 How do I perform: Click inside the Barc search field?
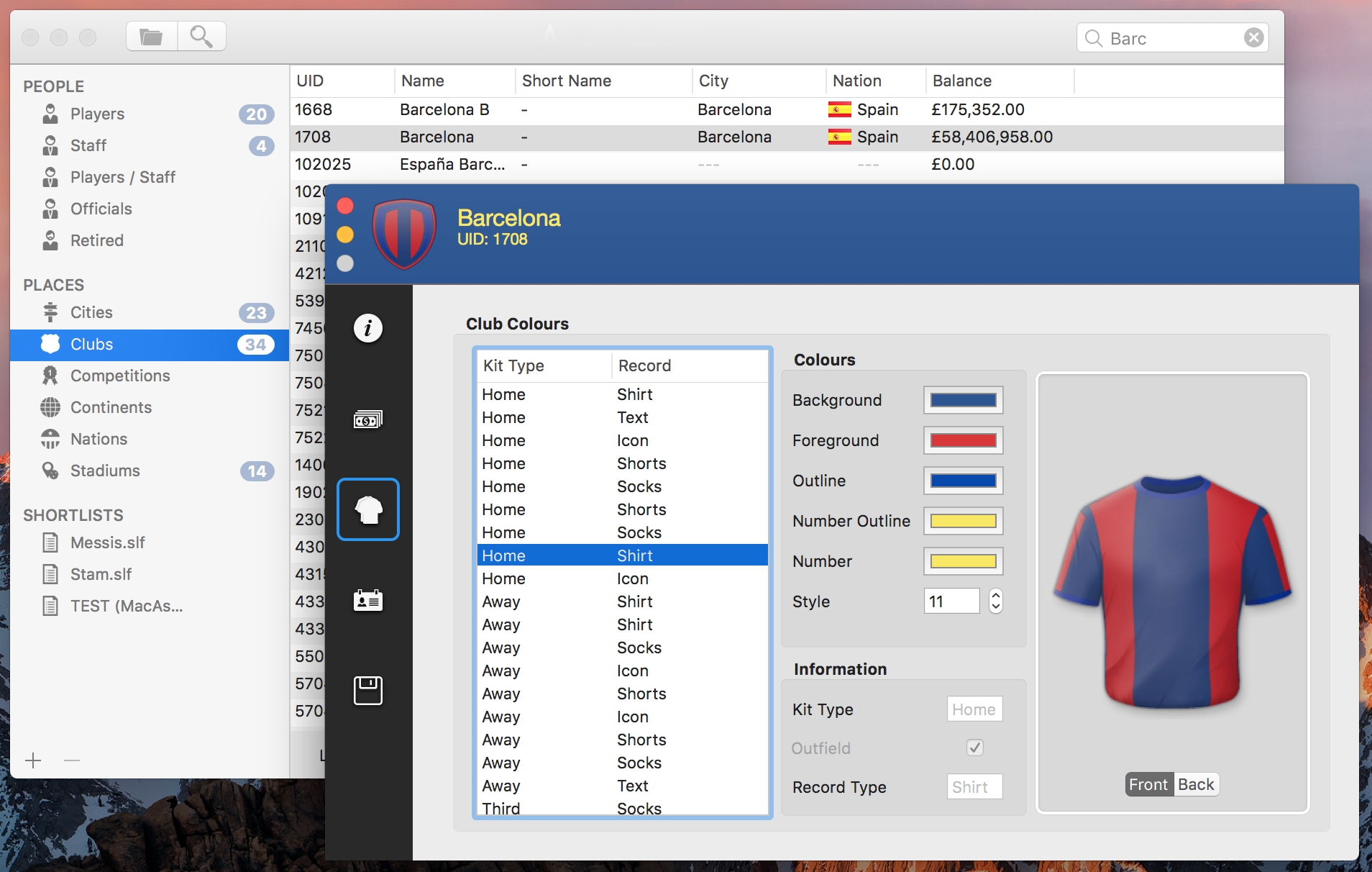click(x=1172, y=37)
